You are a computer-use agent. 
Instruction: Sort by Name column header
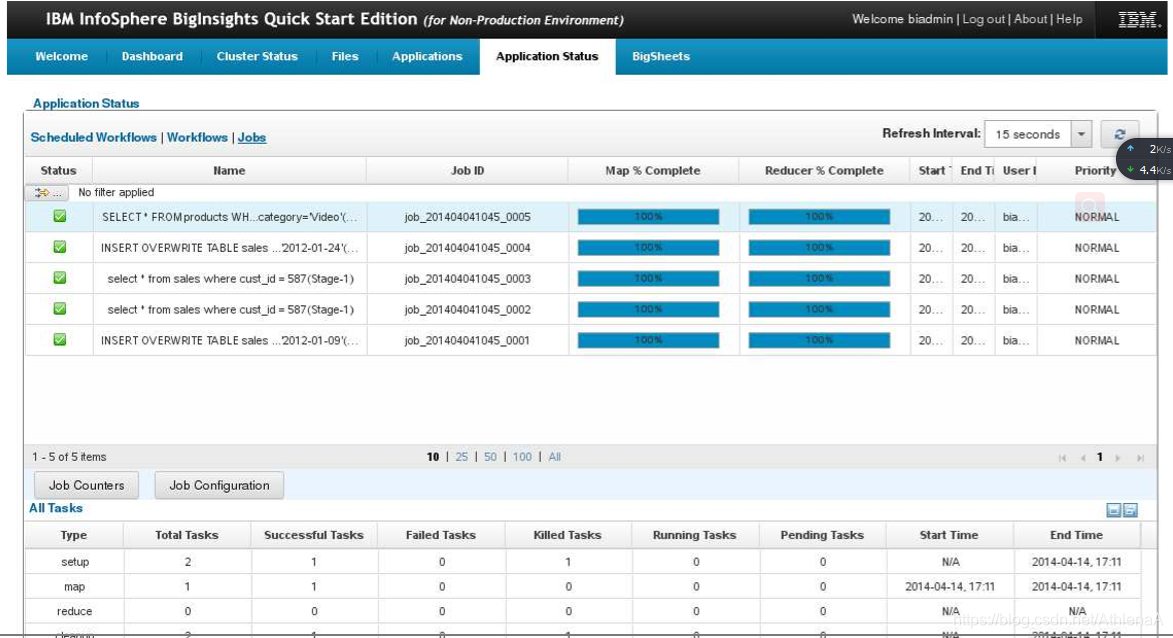tap(229, 171)
